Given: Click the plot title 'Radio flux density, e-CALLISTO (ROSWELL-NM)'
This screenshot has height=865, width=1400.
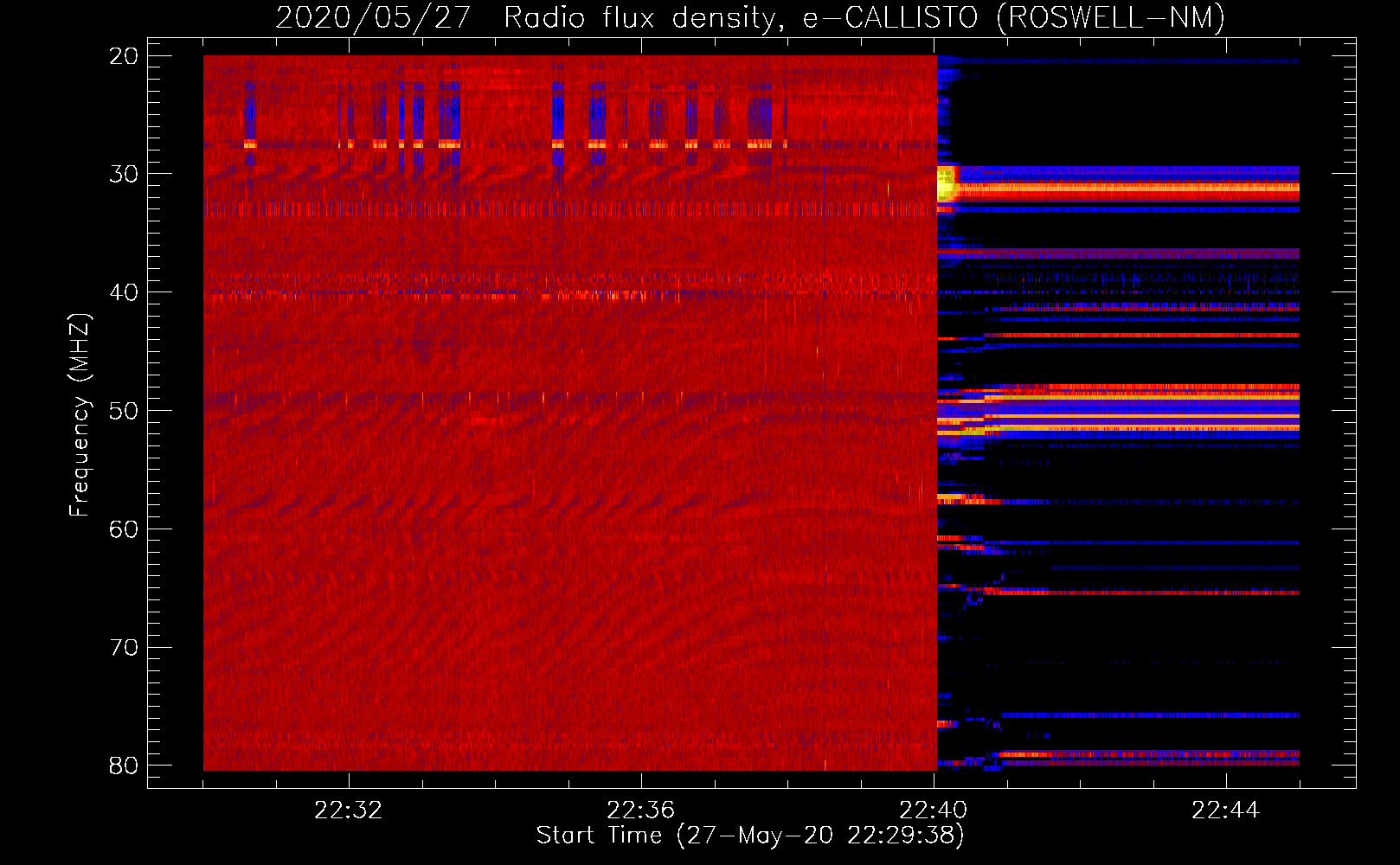Looking at the screenshot, I should pyautogui.click(x=864, y=17).
